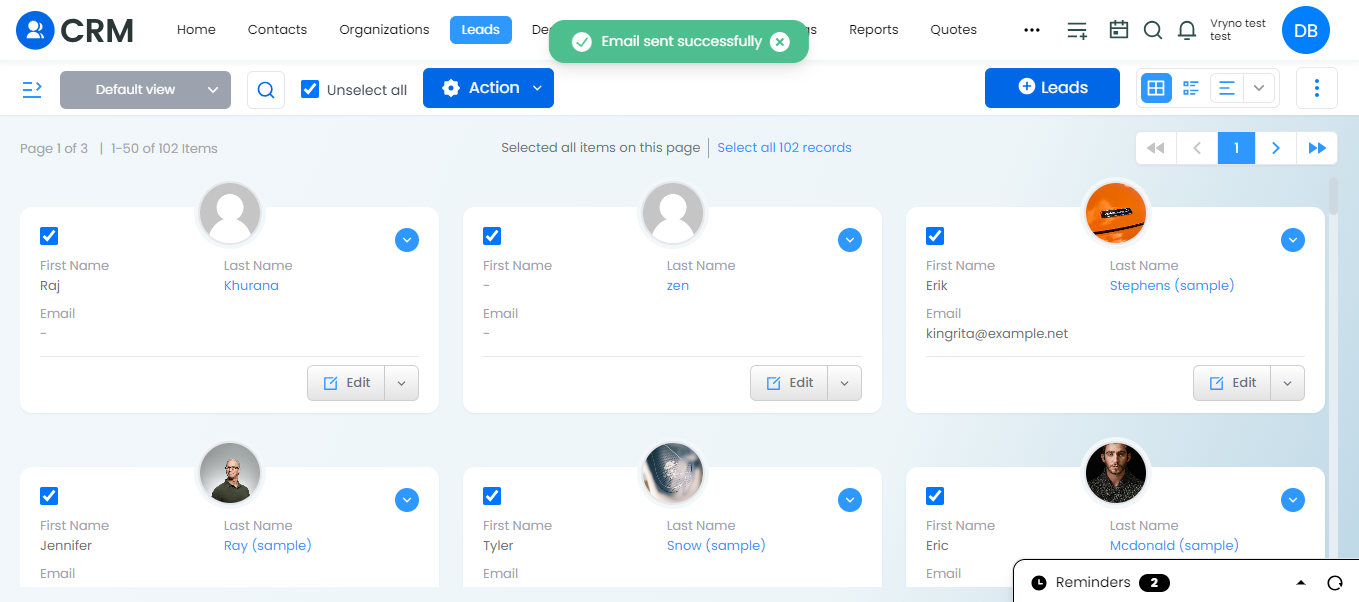Screen dimensions: 1359x602
Task: Jump to the last page
Action: click(x=1317, y=148)
